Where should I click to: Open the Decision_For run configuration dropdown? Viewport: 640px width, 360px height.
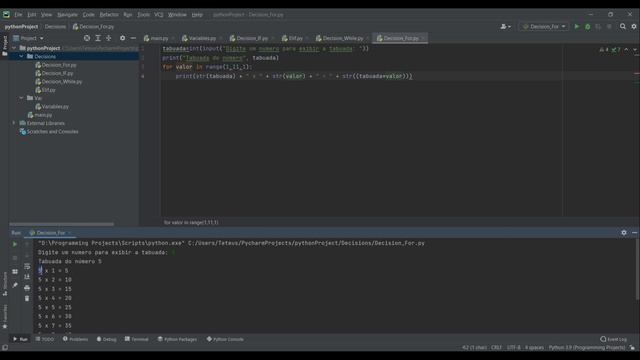(544, 27)
